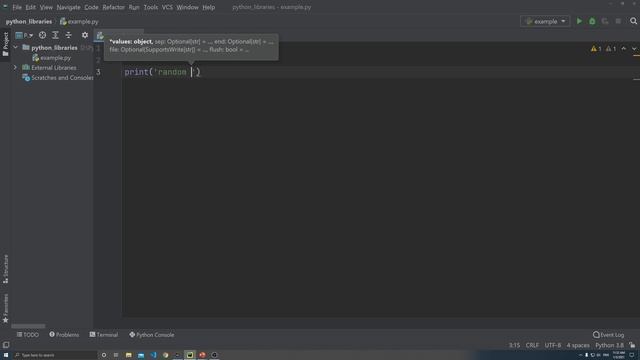
Task: Change CRLF line separator in status bar
Action: (532, 345)
